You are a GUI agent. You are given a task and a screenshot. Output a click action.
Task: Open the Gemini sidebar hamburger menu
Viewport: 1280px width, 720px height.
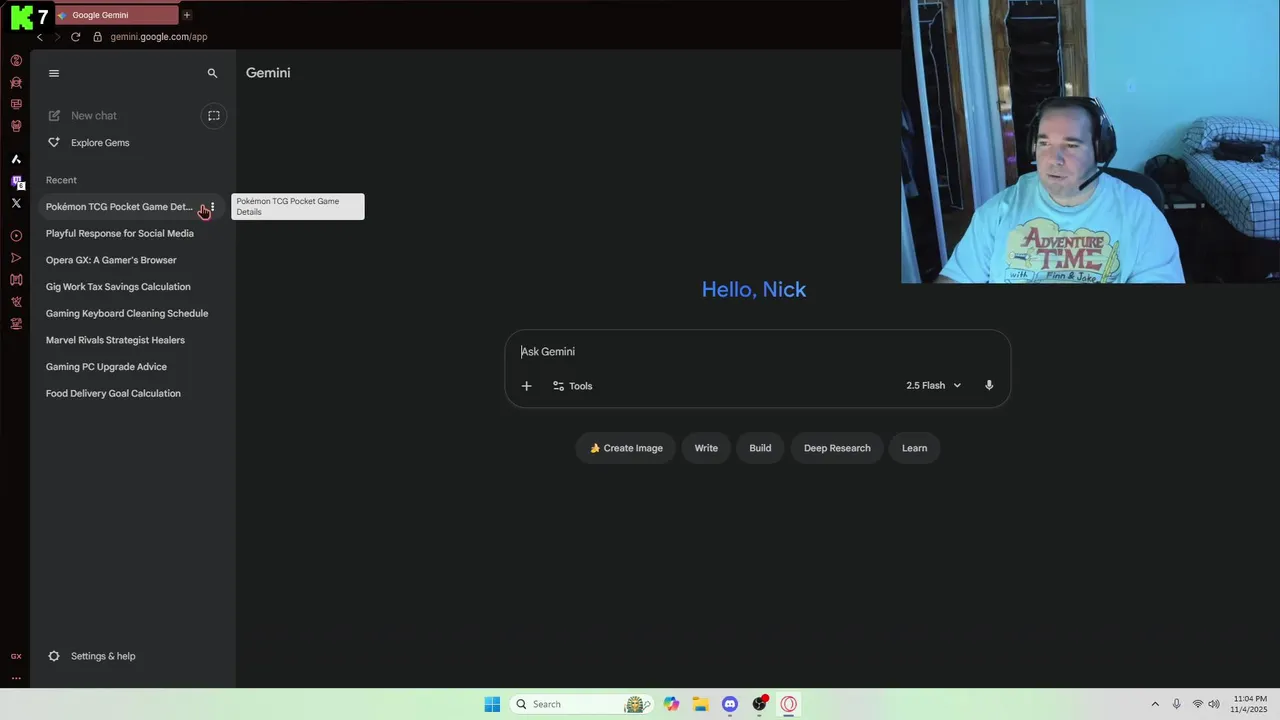(x=54, y=73)
